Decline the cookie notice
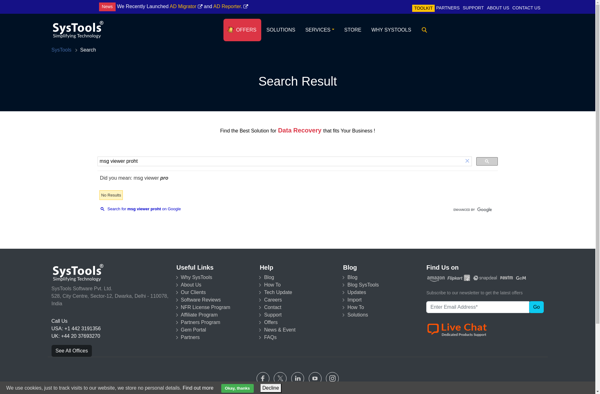 [x=271, y=388]
